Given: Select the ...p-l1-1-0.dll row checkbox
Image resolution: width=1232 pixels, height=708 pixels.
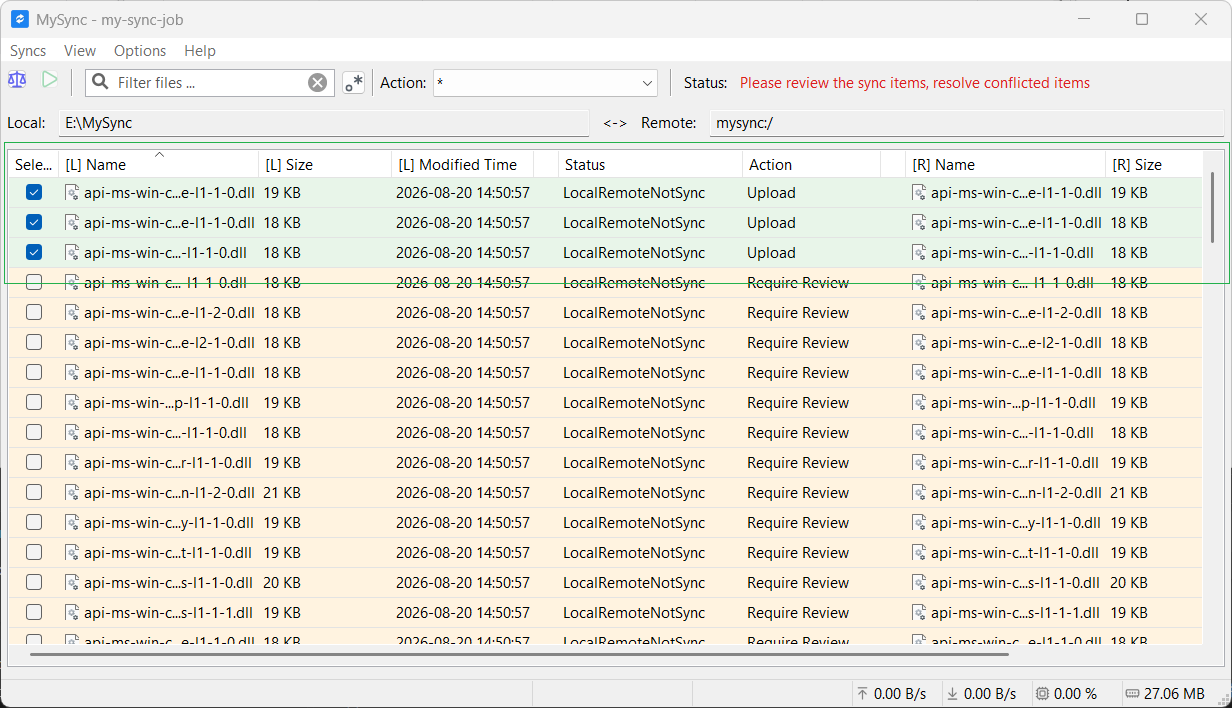Looking at the screenshot, I should tap(34, 403).
